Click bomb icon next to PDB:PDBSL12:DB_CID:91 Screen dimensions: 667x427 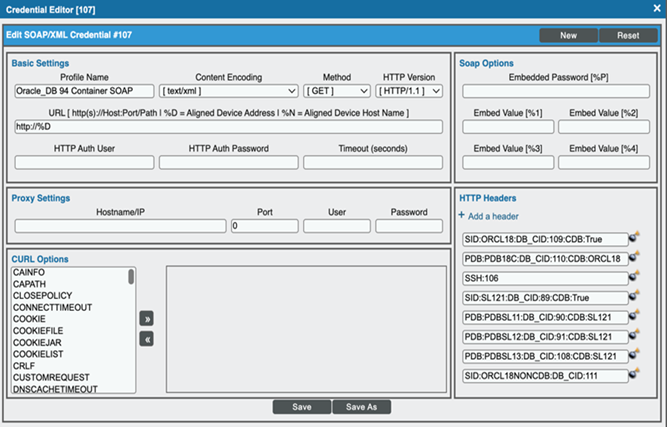pyautogui.click(x=634, y=335)
